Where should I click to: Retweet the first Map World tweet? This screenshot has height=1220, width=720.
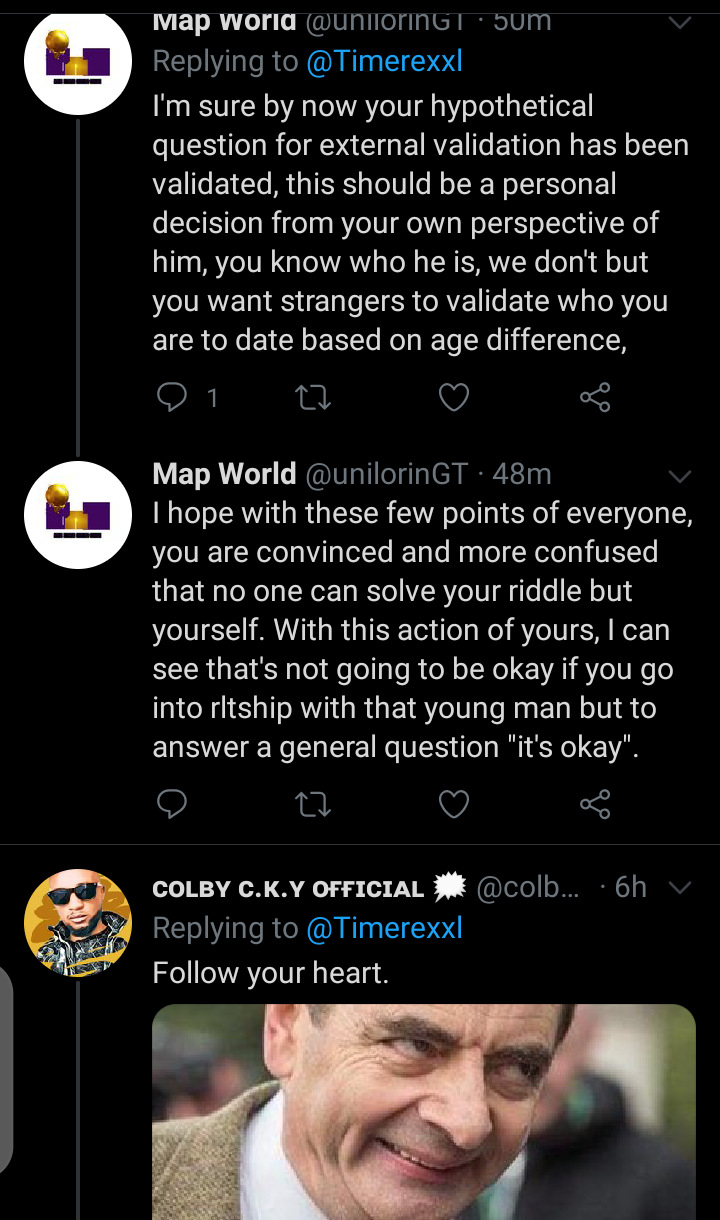point(314,398)
